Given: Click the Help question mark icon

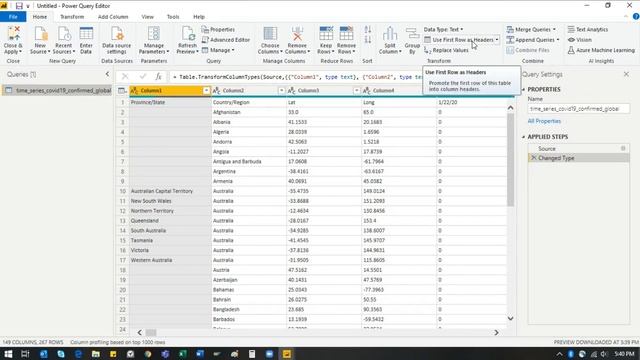Looking at the screenshot, I should tap(636, 17).
